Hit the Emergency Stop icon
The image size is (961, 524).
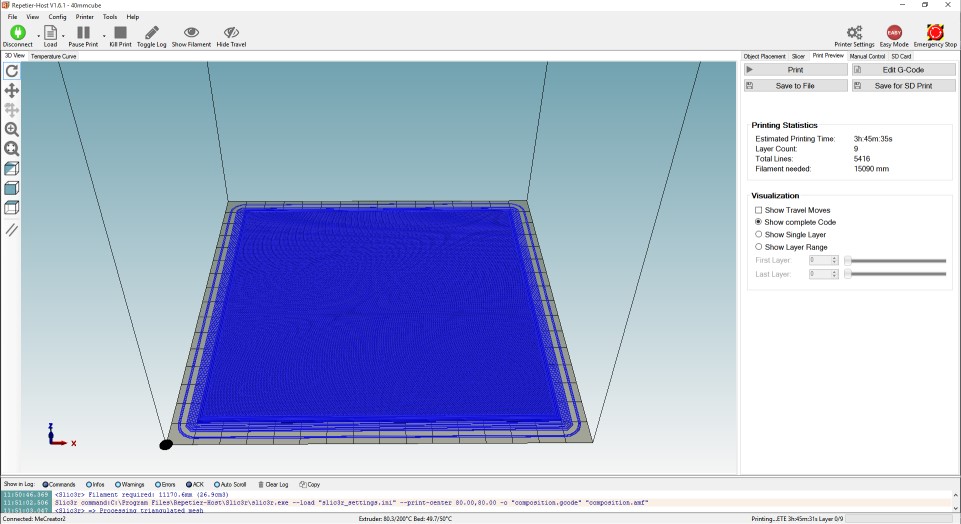934,33
